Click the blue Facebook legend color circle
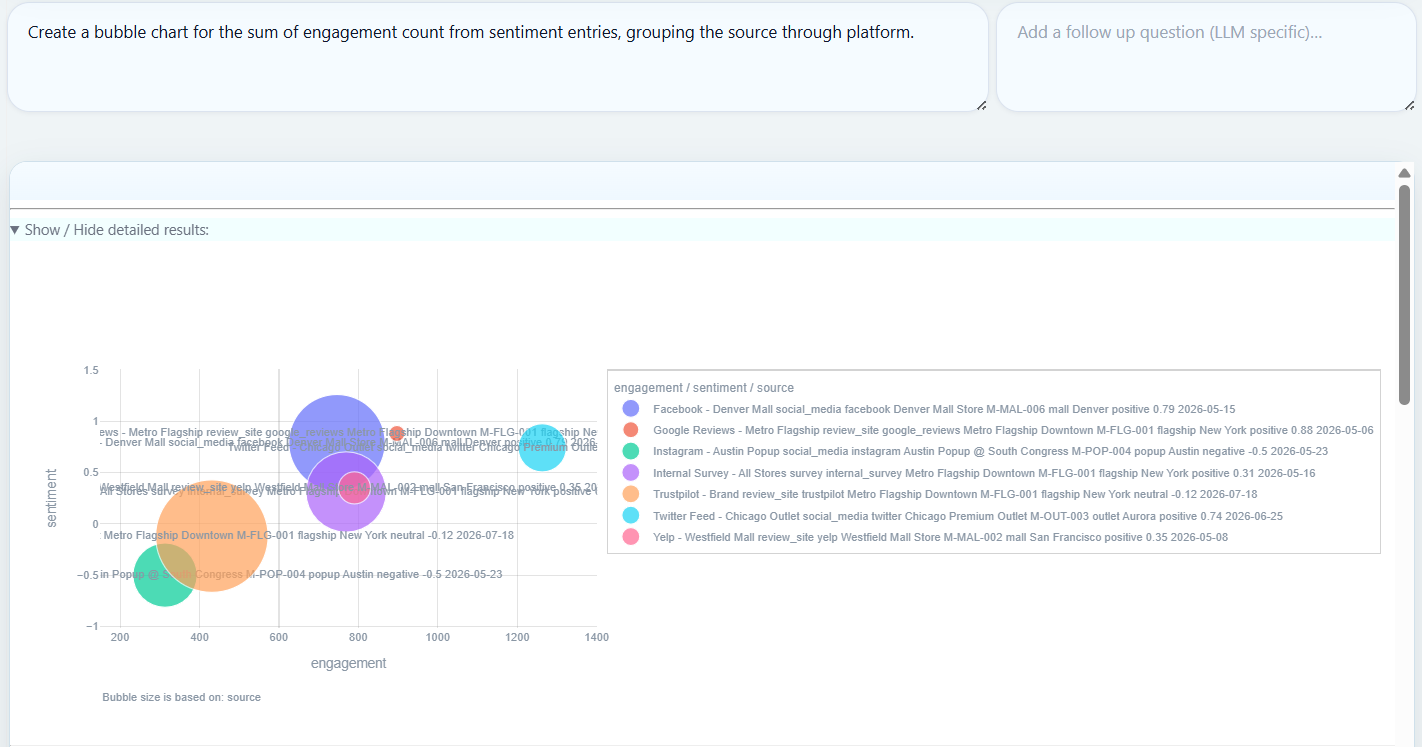This screenshot has width=1422, height=747. coord(631,409)
